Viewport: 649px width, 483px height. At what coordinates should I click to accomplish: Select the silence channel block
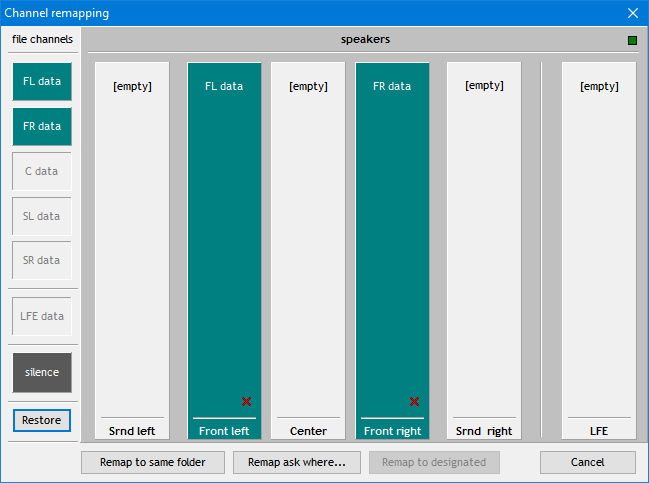pos(42,372)
